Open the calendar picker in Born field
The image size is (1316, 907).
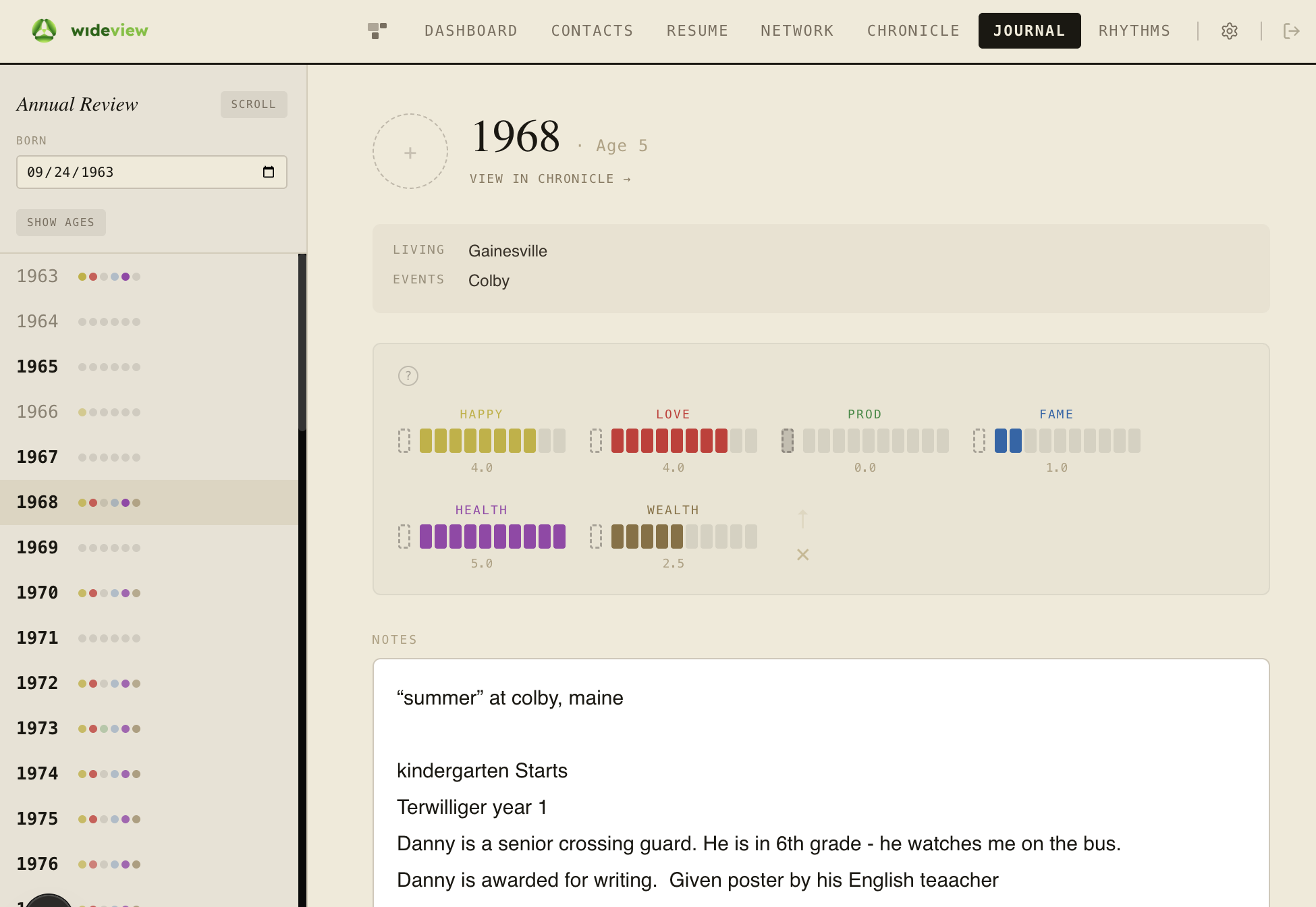click(269, 172)
